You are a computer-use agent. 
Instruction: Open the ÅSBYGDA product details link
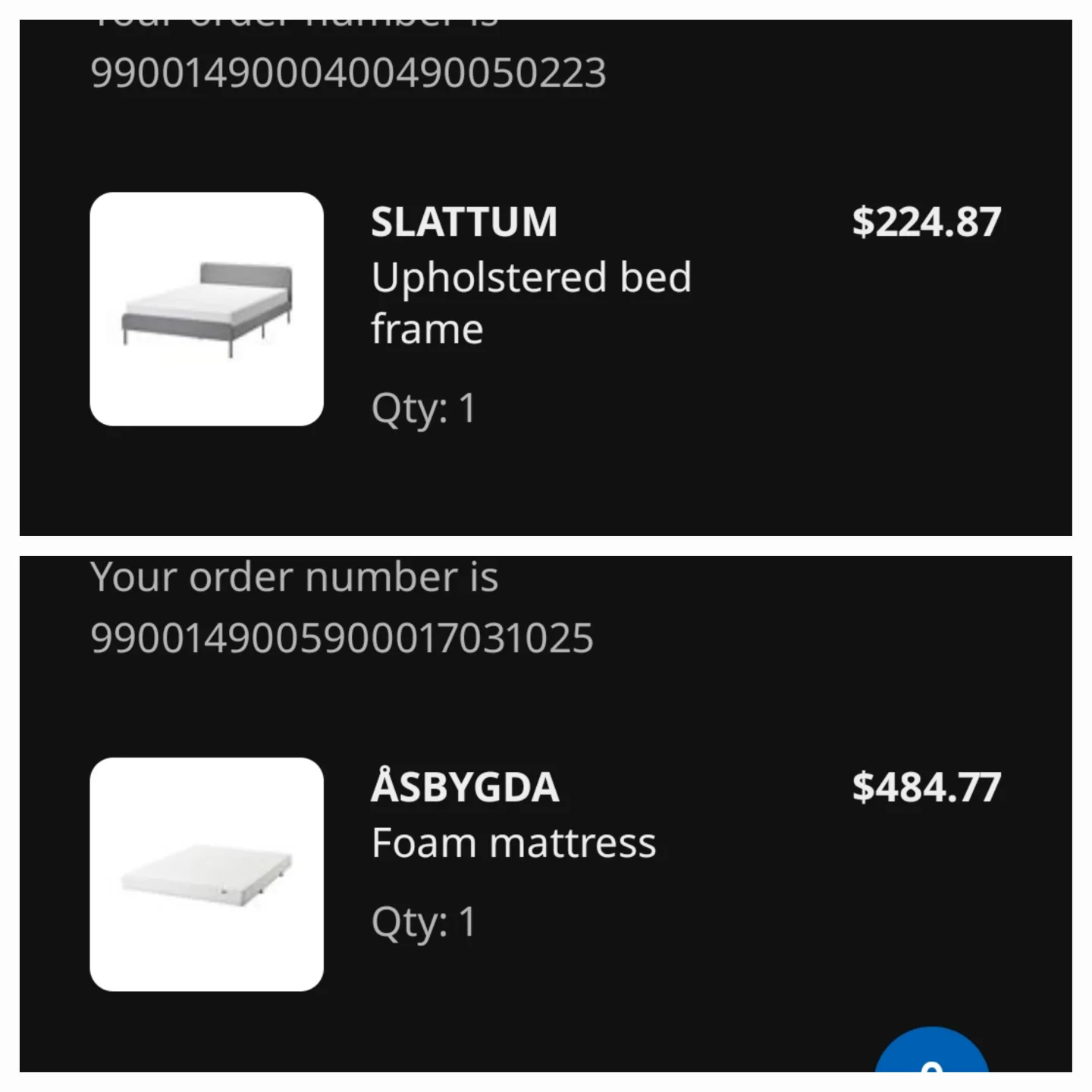pos(464,787)
